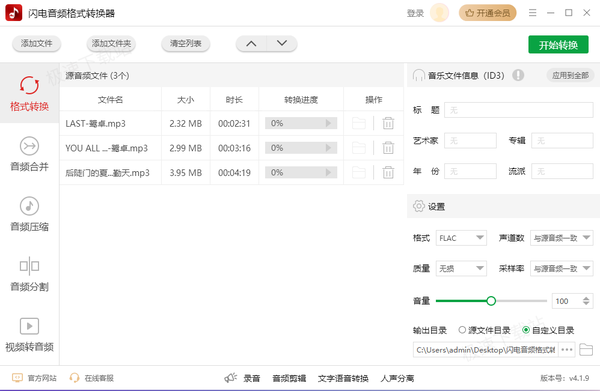
Task: Open the 质量 无损 dropdown
Action: tap(461, 269)
